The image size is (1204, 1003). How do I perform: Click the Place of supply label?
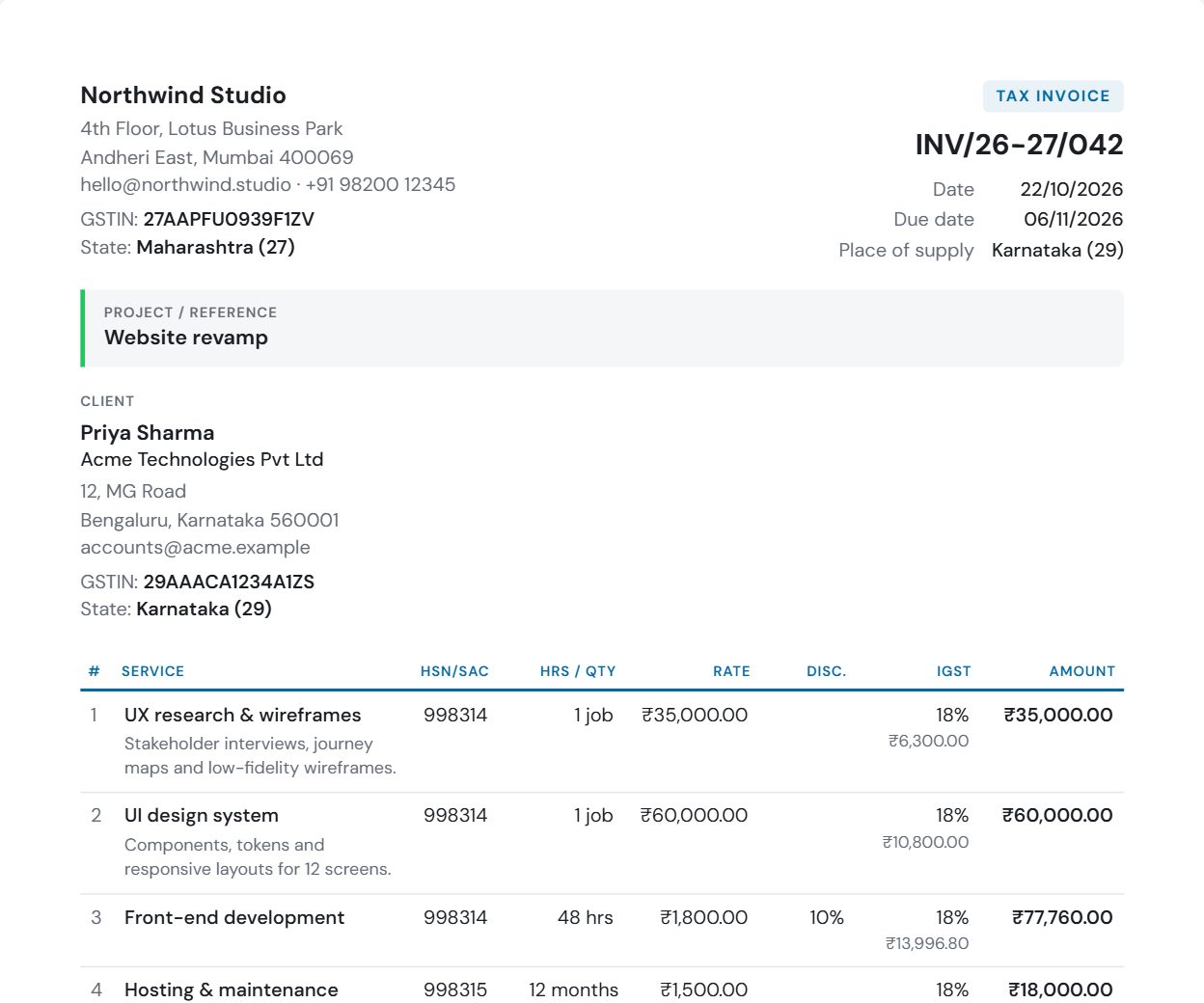click(906, 250)
